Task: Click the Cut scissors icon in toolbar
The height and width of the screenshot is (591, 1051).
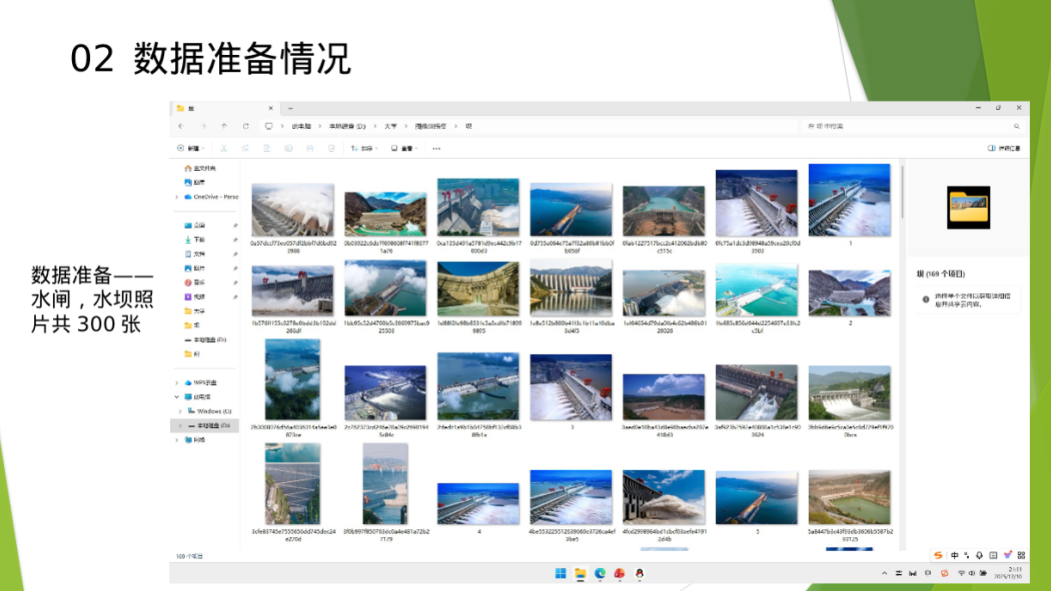Action: (224, 148)
